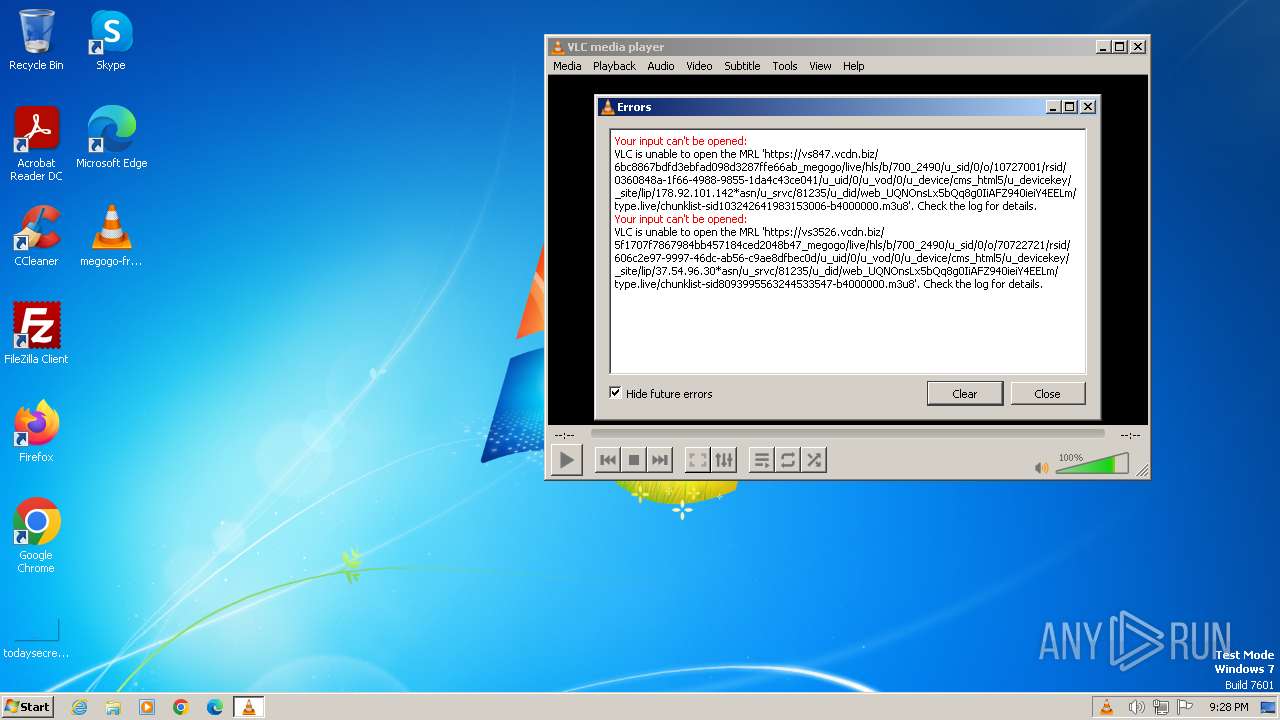1280x720 pixels.
Task: Maximize the Errors dialog
Action: pyautogui.click(x=1070, y=107)
